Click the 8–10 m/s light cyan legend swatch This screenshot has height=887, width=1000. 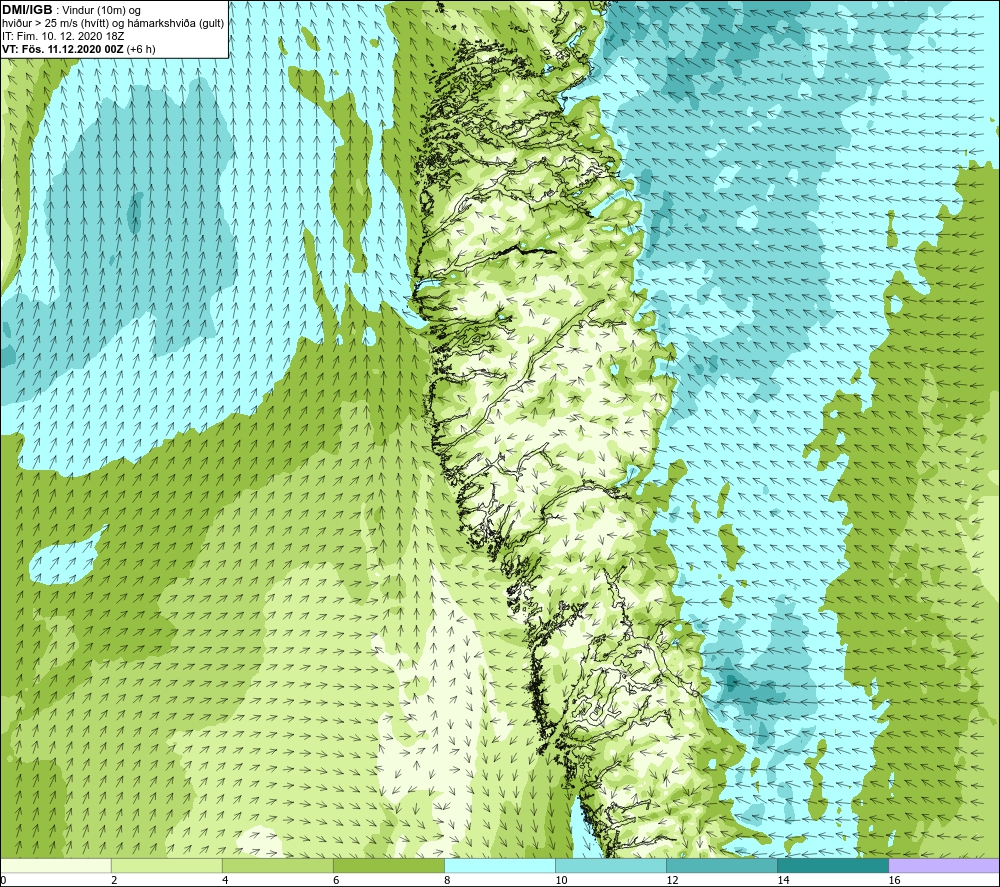pos(500,865)
